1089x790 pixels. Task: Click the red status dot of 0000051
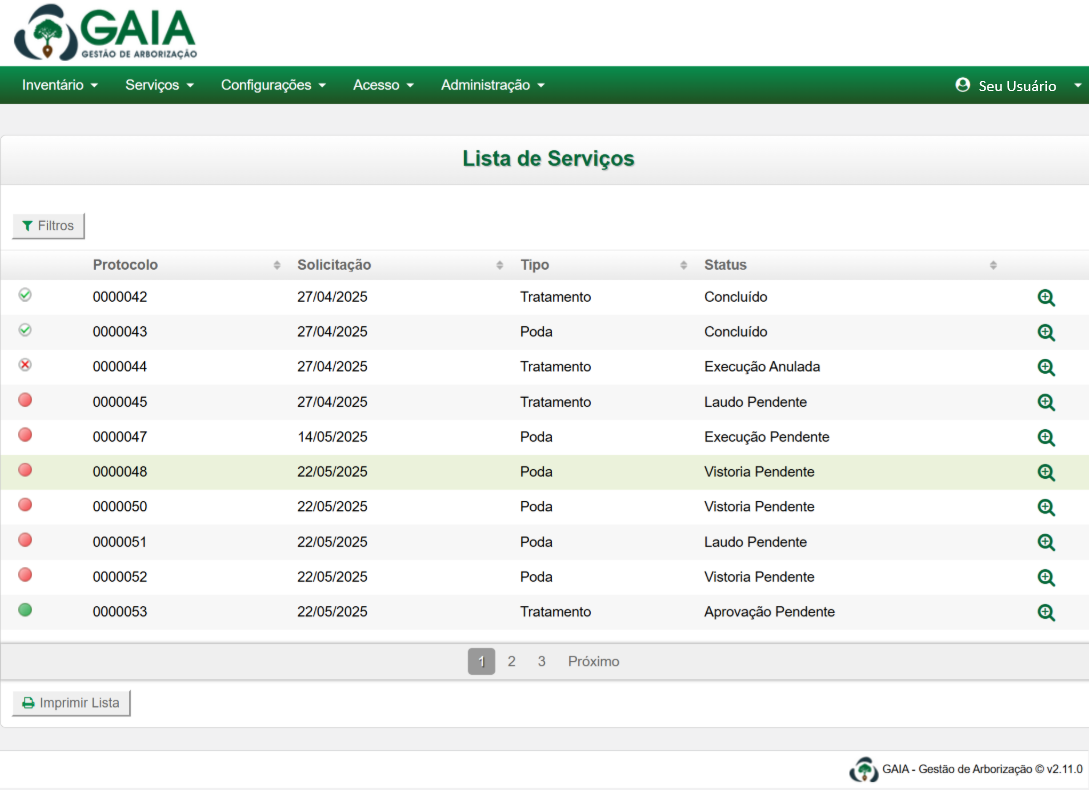pyautogui.click(x=25, y=540)
